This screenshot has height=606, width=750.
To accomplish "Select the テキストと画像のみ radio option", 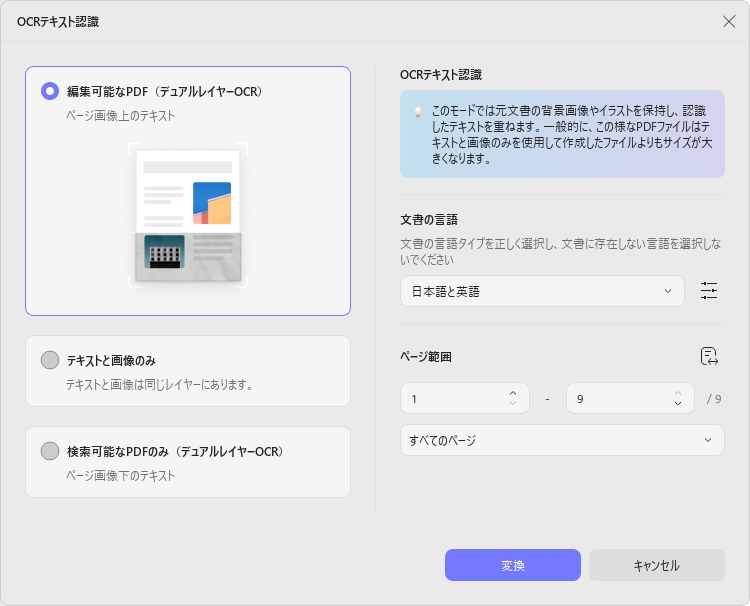I will click(50, 360).
